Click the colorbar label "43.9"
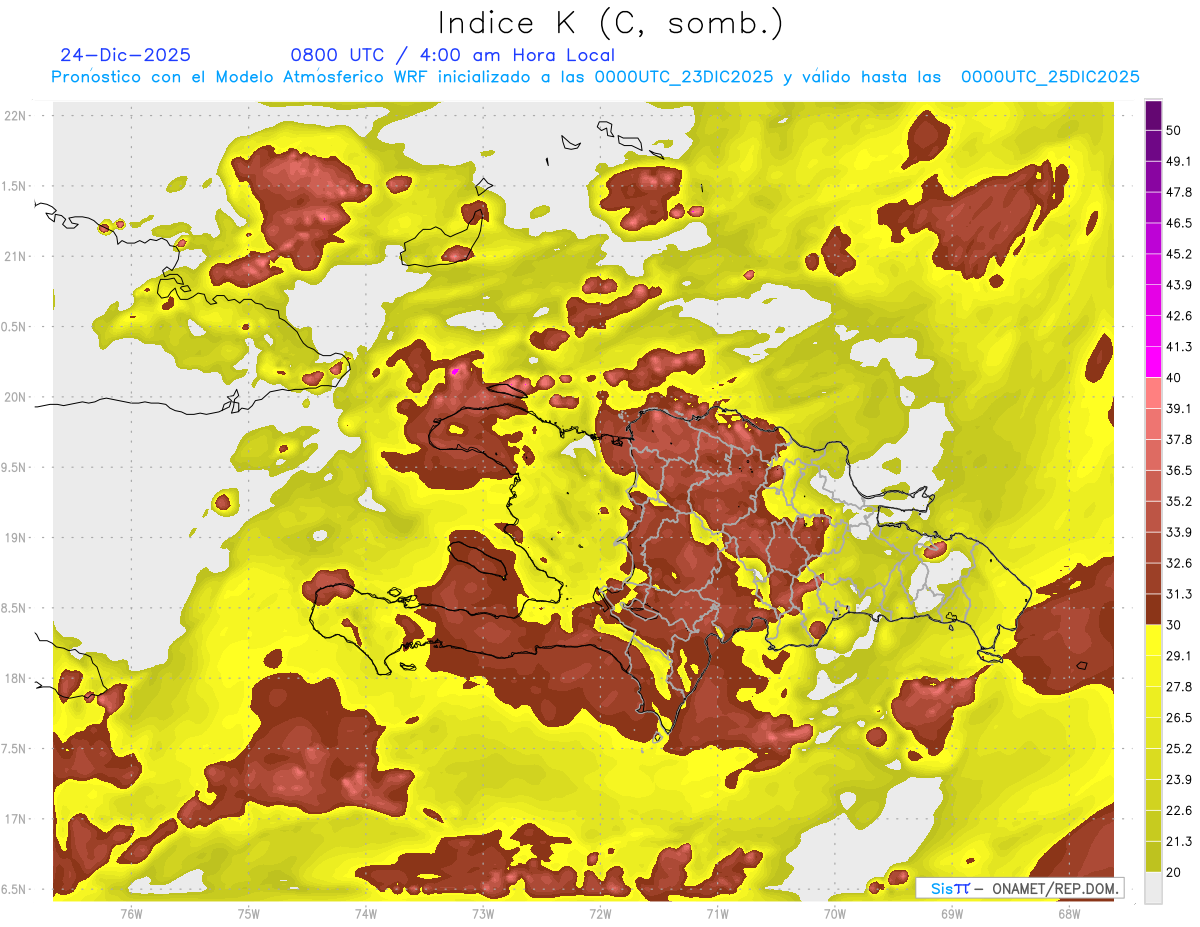This screenshot has width=1200, height=927. click(x=1178, y=286)
